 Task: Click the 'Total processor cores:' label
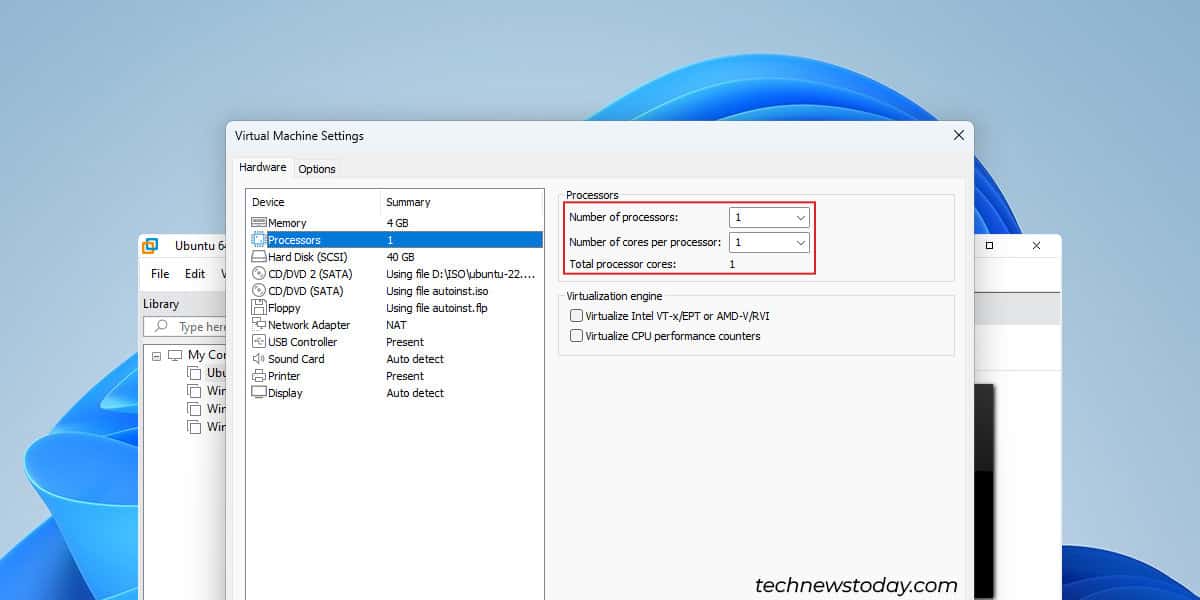pyautogui.click(x=622, y=264)
